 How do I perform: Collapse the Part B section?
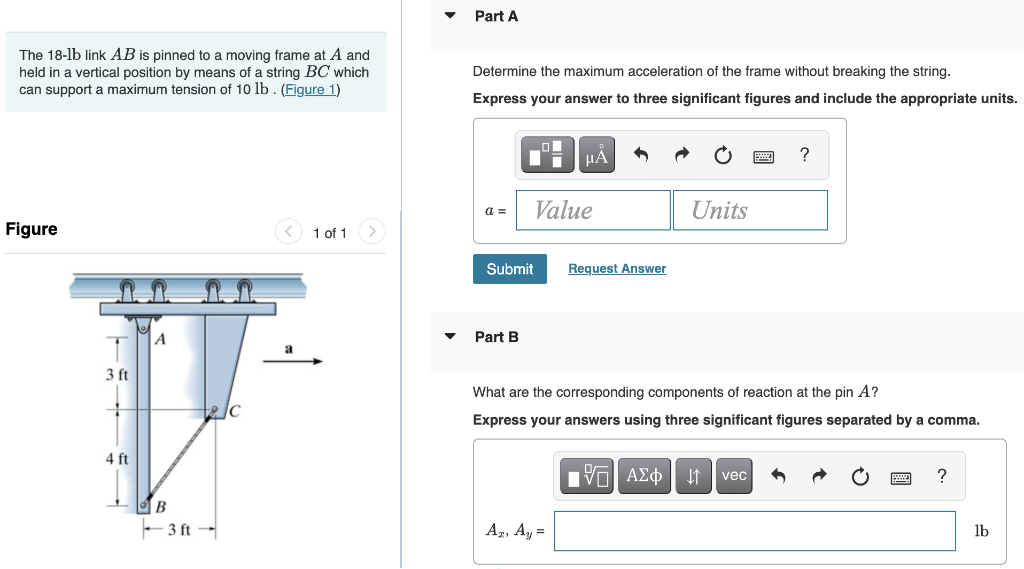450,336
